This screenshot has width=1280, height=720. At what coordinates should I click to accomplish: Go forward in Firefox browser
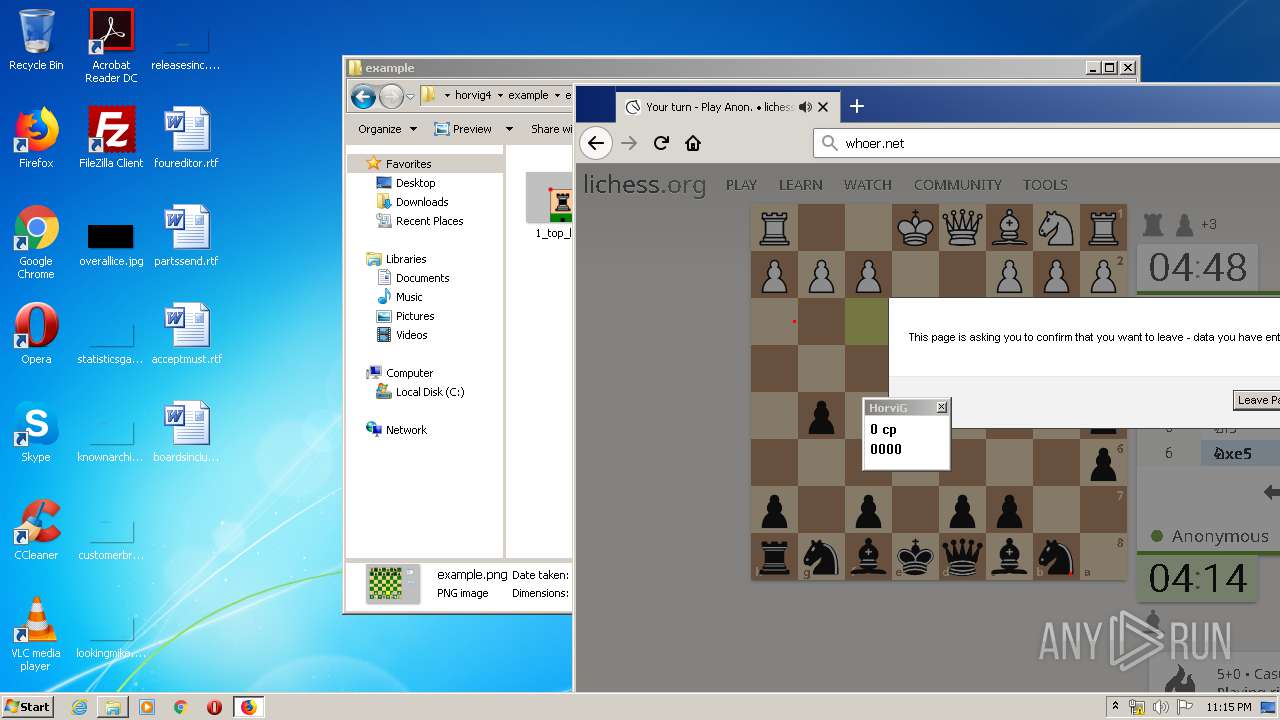[629, 143]
